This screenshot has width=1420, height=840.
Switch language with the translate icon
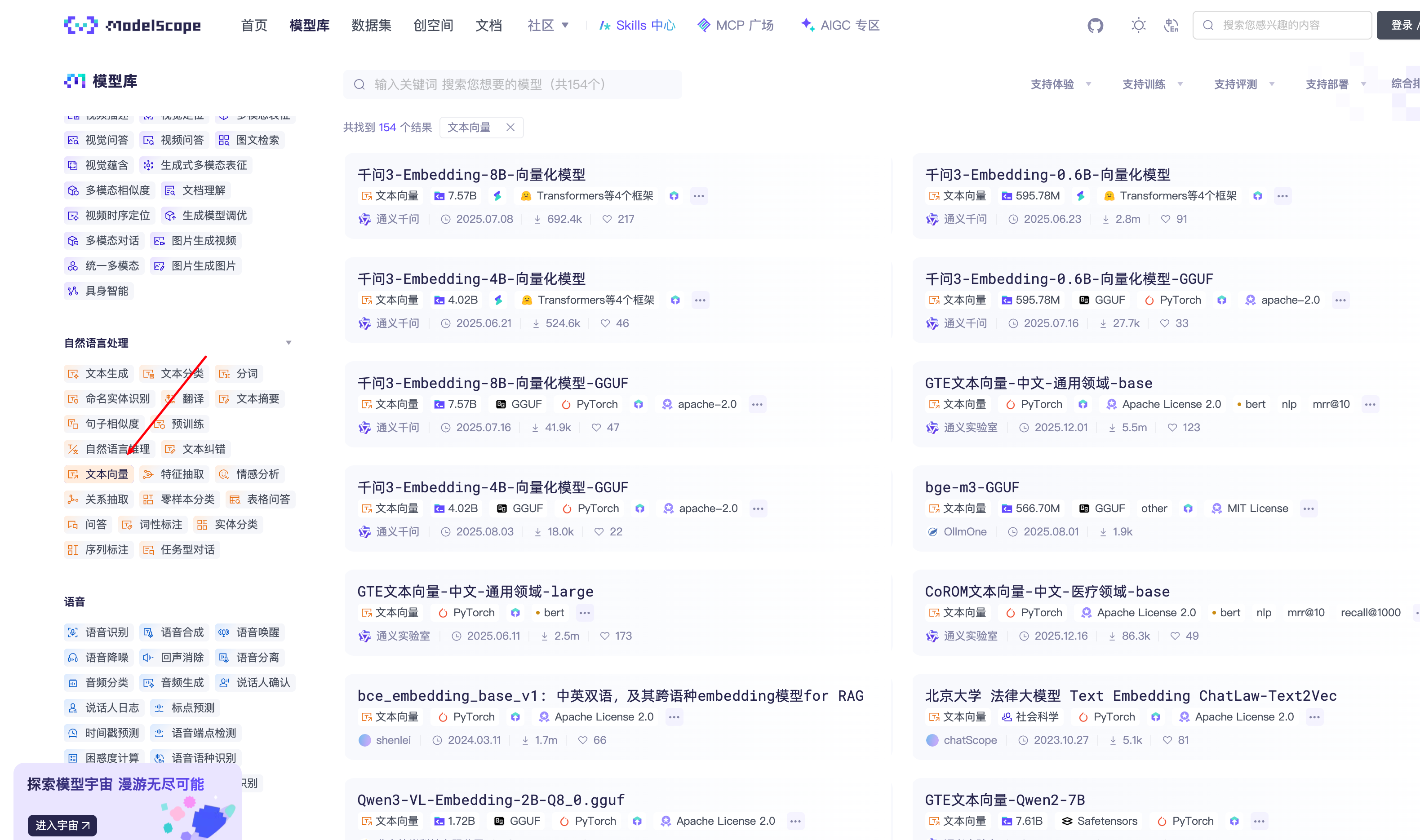pos(1171,26)
